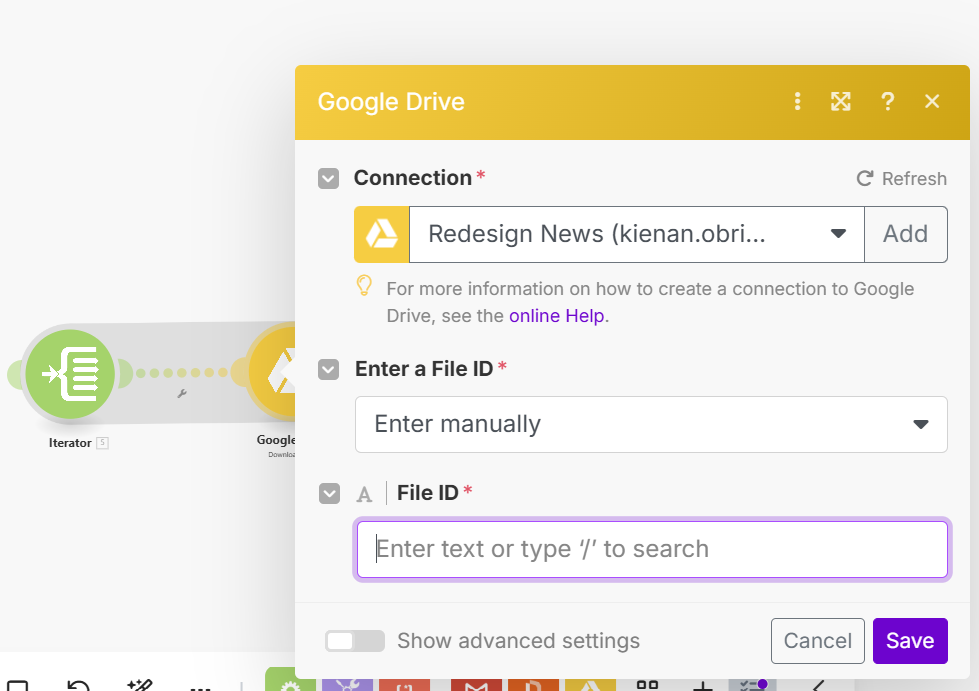The image size is (979, 691).
Task: Click the Google Drive logo beside the connection
Action: coord(381,234)
